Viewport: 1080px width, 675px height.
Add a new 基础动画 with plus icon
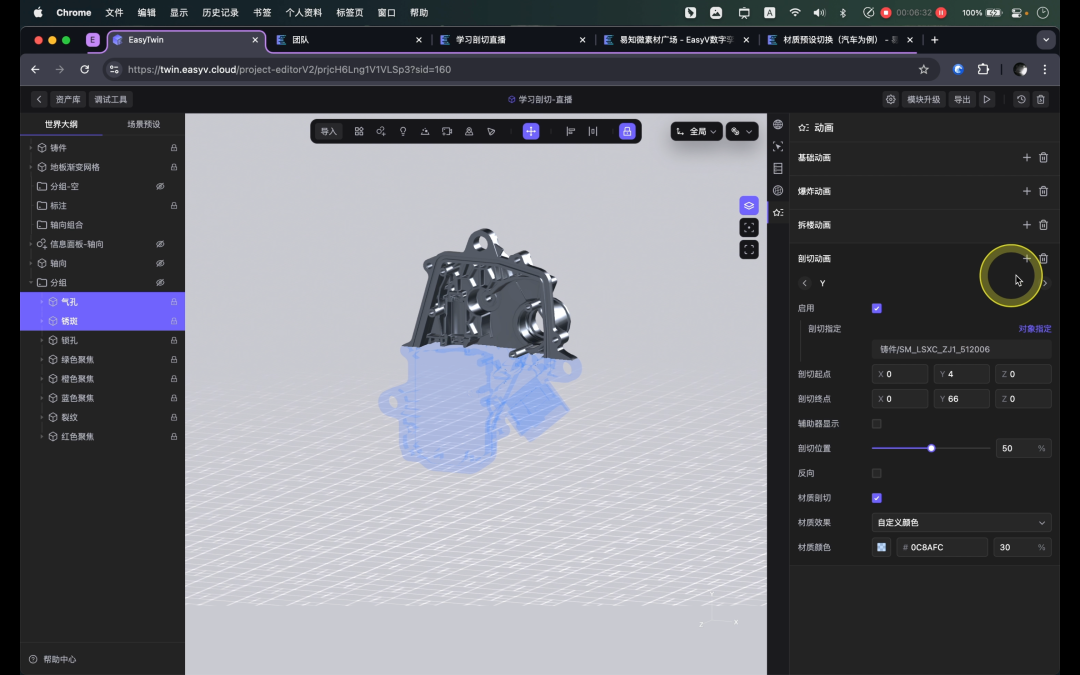[1026, 158]
